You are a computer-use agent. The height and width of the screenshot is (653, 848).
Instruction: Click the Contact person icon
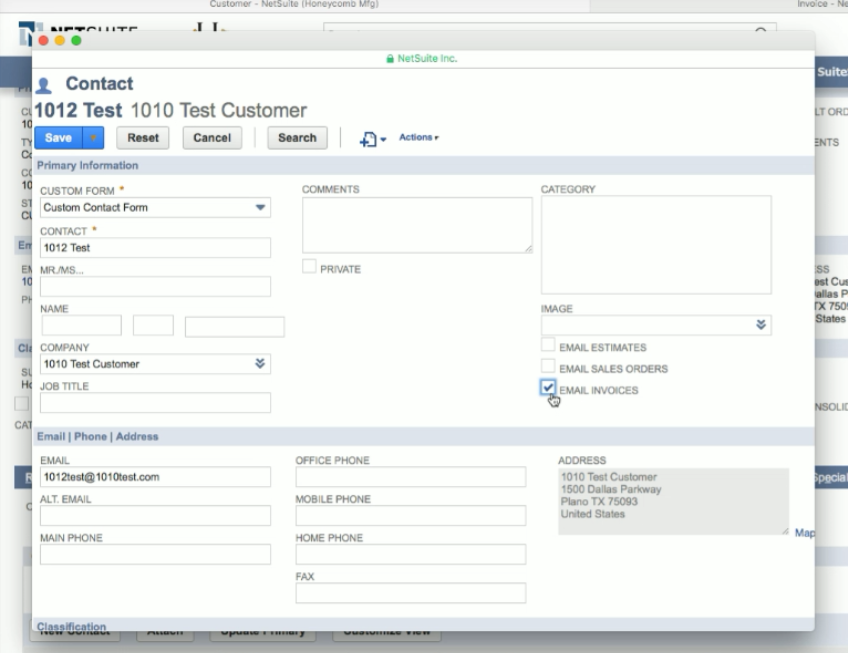44,85
